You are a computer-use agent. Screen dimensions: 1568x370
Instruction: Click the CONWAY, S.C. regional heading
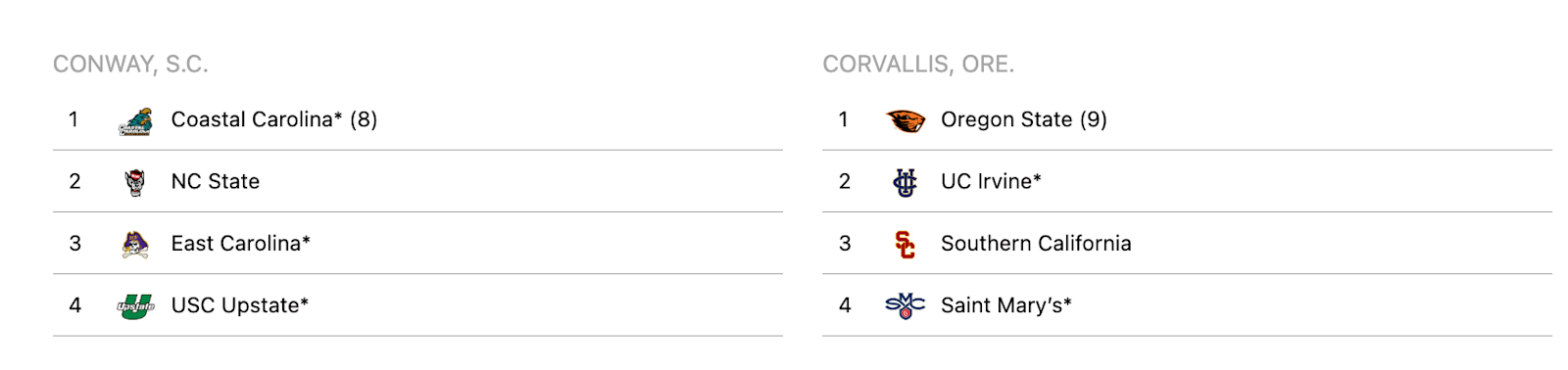[x=130, y=65]
